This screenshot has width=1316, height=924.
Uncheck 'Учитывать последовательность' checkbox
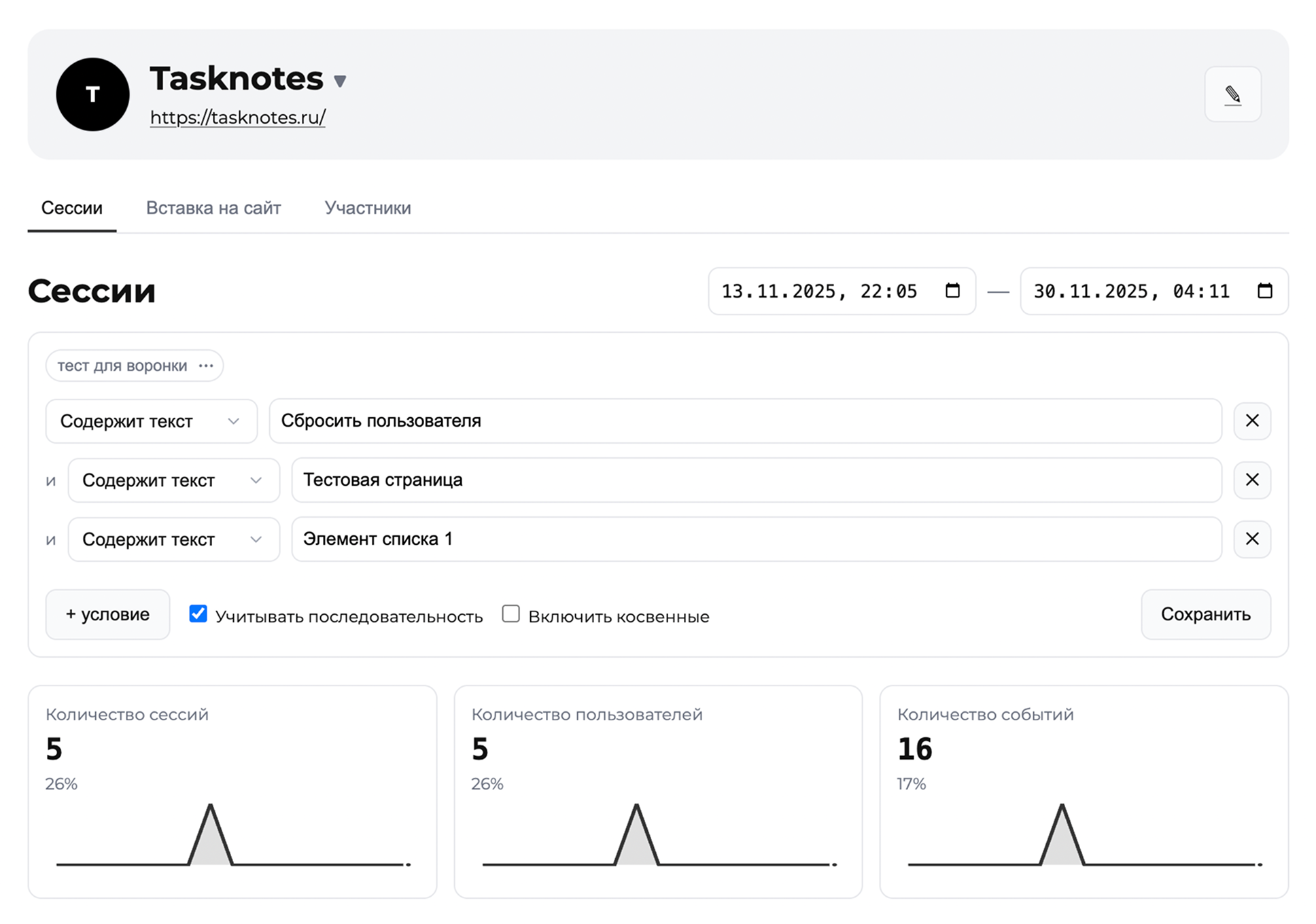tap(198, 614)
